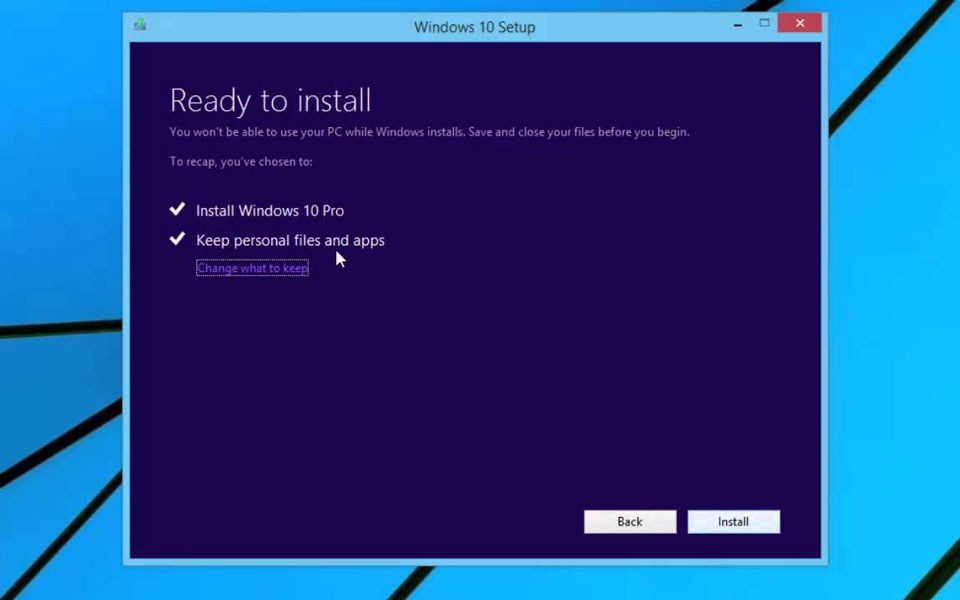Image resolution: width=960 pixels, height=600 pixels.
Task: Click the checkmark beside Install Windows 10 Pro
Action: 178,209
